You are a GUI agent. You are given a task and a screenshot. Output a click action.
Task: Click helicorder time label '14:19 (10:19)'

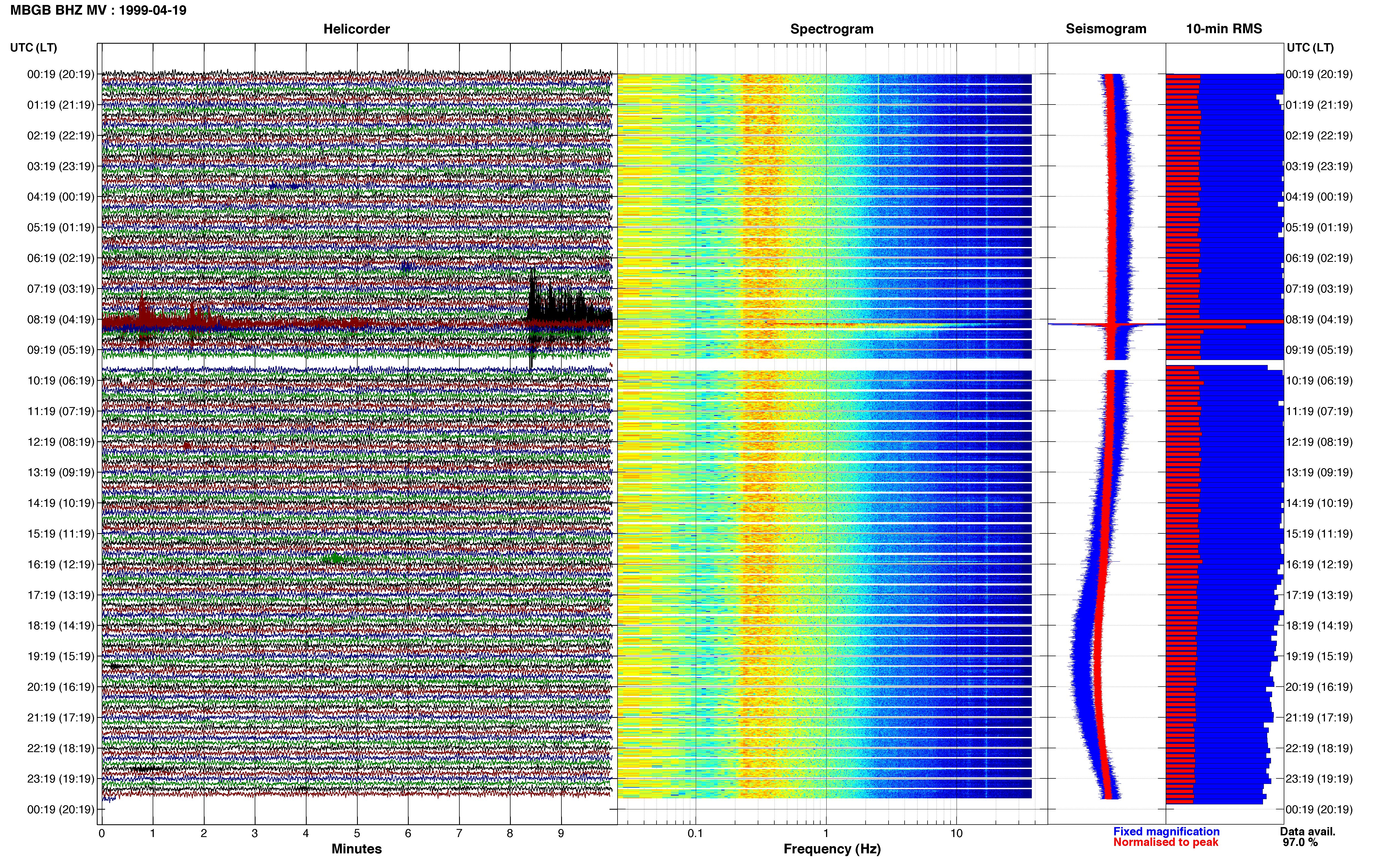point(60,503)
